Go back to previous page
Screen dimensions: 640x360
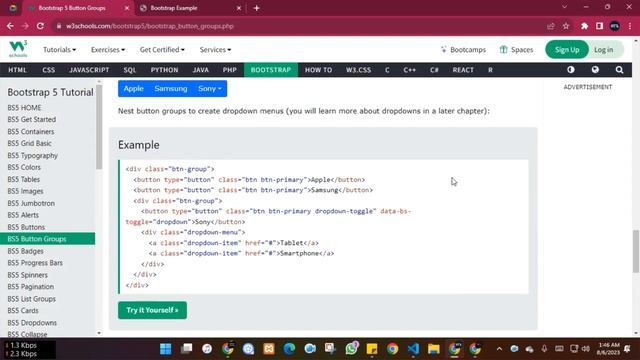pyautogui.click(x=10, y=26)
